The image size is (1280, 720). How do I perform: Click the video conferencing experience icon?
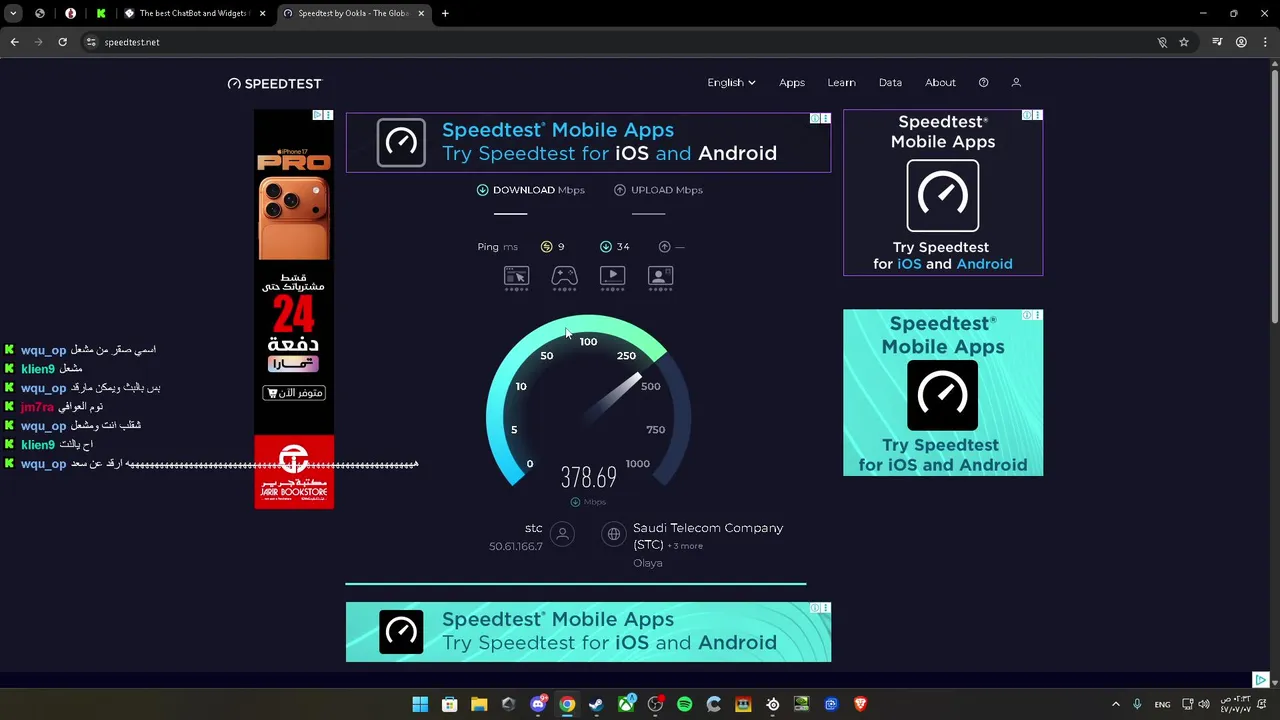pyautogui.click(x=660, y=276)
